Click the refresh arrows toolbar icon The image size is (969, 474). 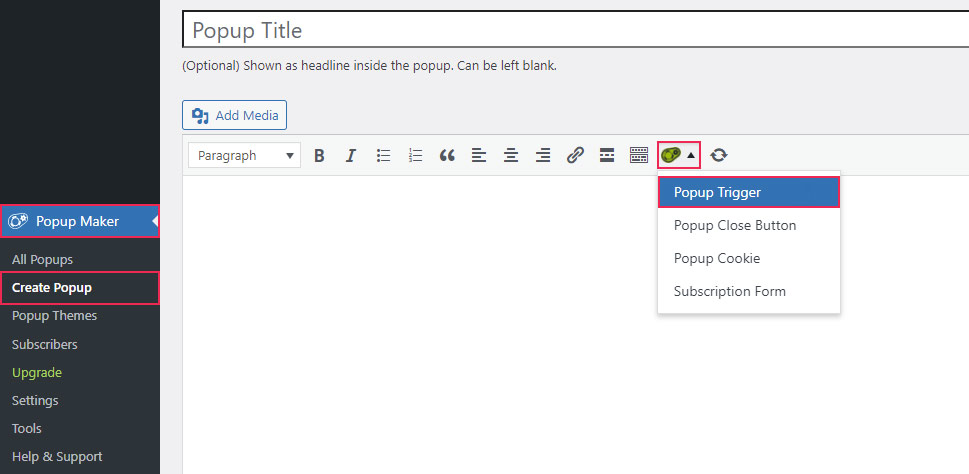pos(719,156)
